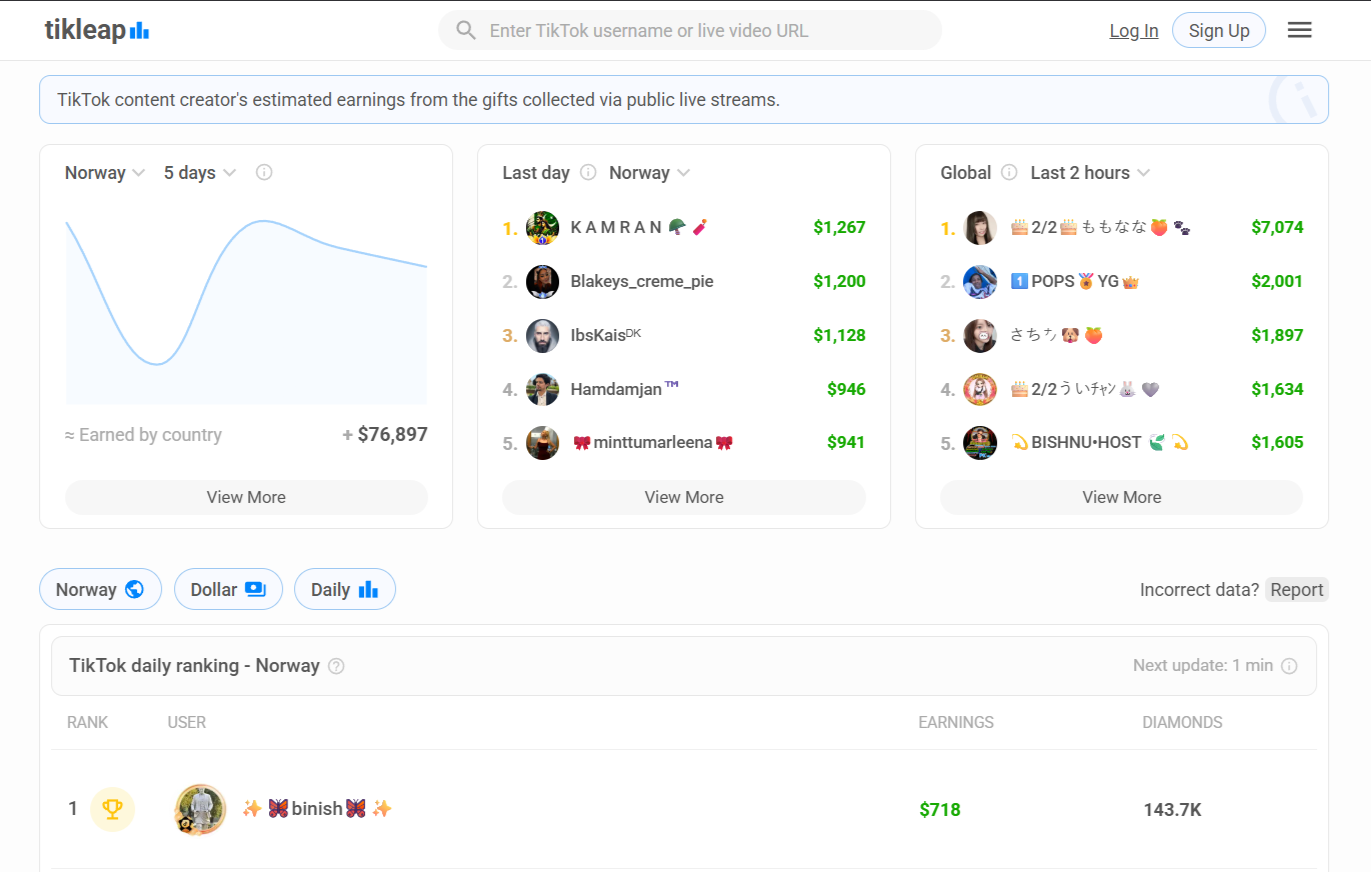This screenshot has height=872, width=1371.
Task: Expand the Last 2 hours dropdown
Action: [1090, 173]
